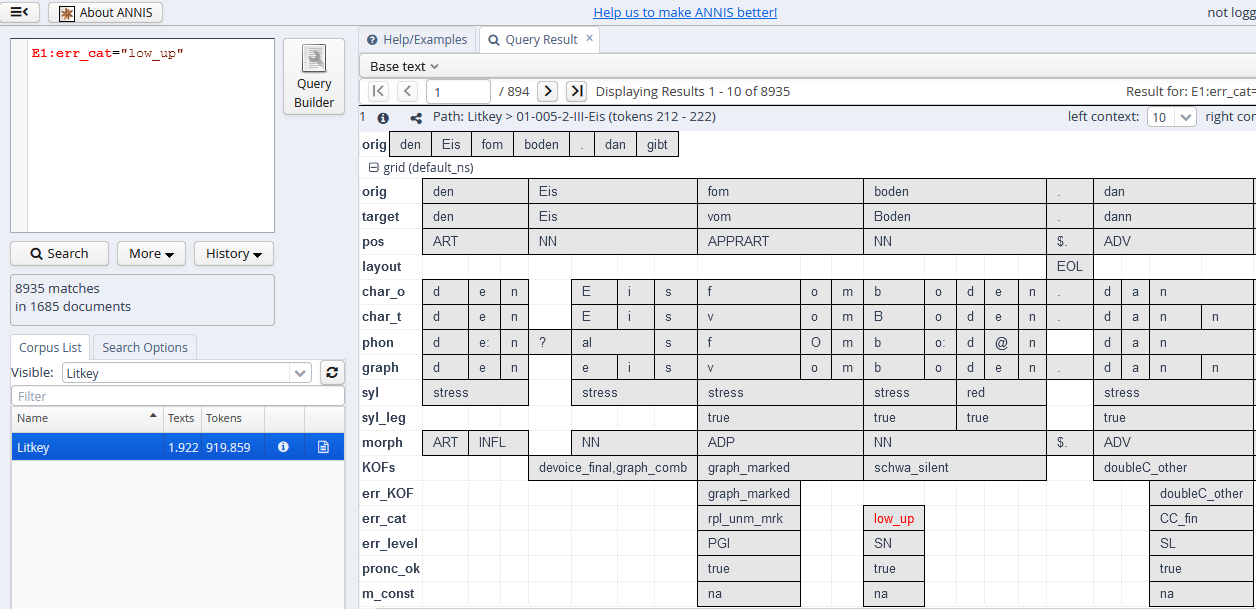The image size is (1256, 609).
Task: Switch to the Search Options tab
Action: coord(145,347)
